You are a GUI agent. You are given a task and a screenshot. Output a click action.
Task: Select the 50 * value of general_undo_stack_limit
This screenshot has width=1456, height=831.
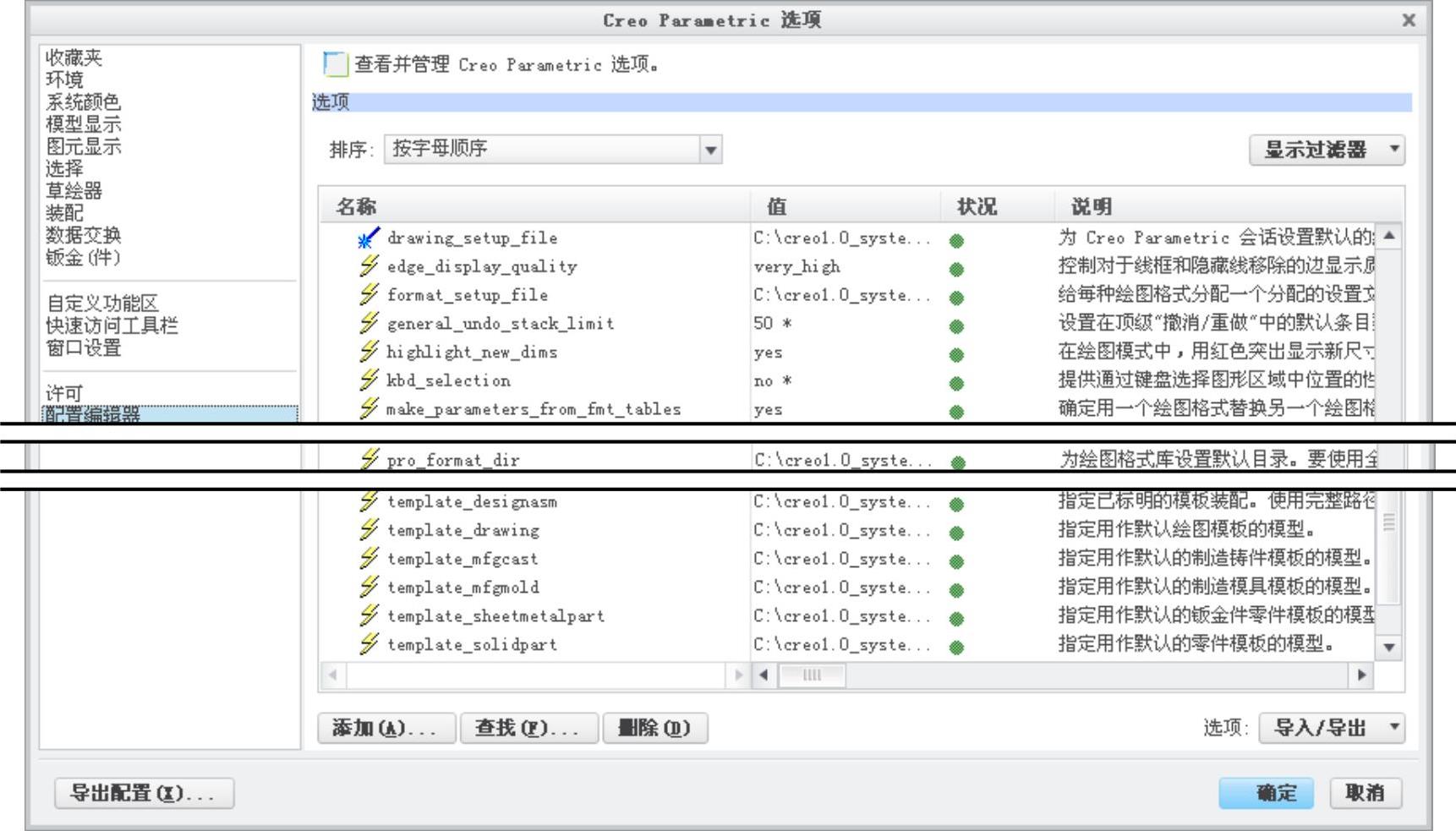point(773,324)
